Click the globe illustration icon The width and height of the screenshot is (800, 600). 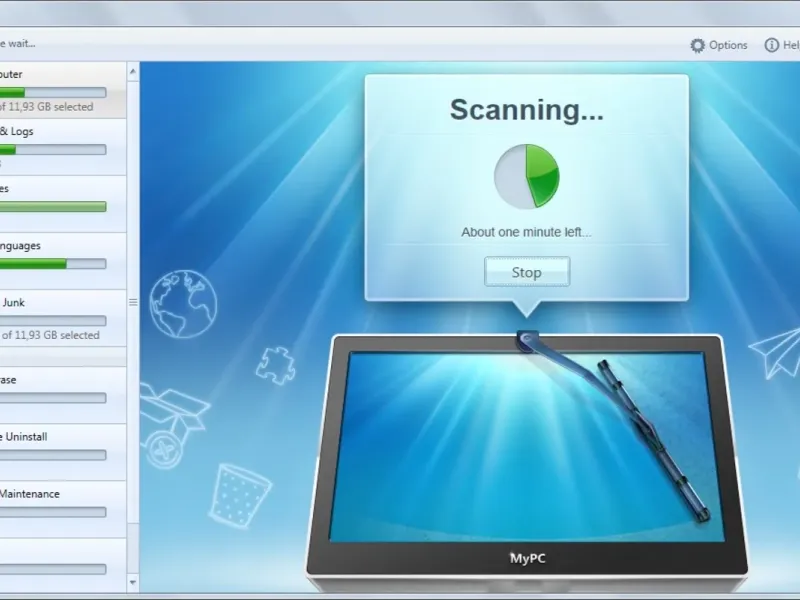pyautogui.click(x=183, y=304)
